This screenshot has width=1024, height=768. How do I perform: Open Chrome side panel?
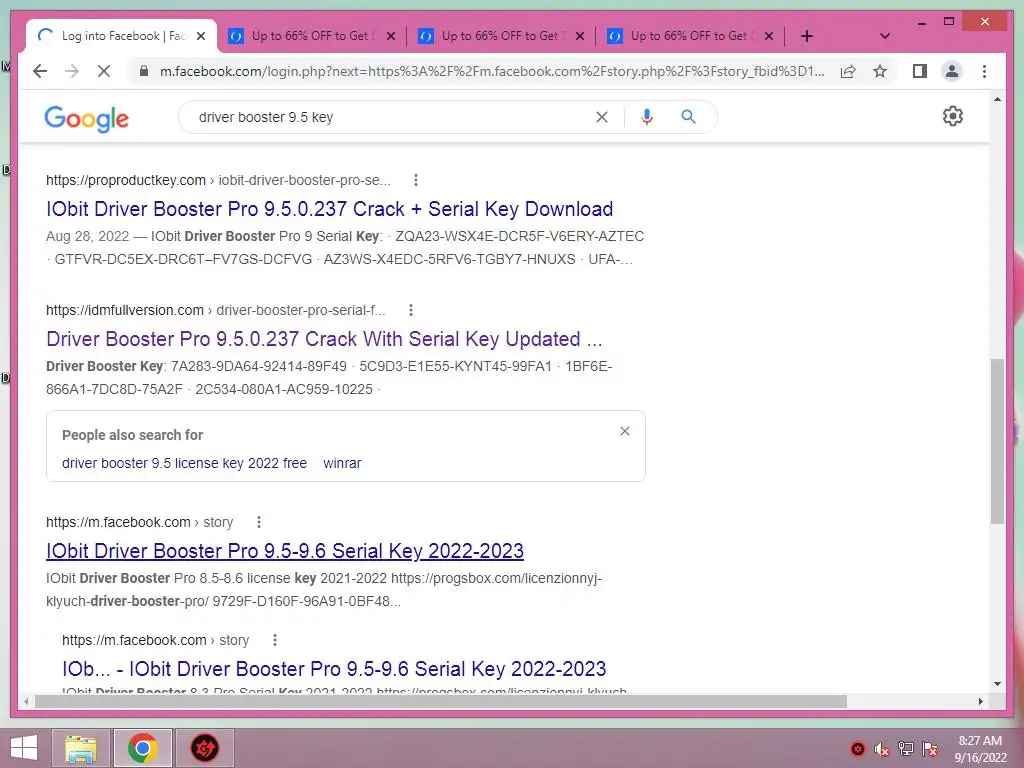pyautogui.click(x=920, y=71)
